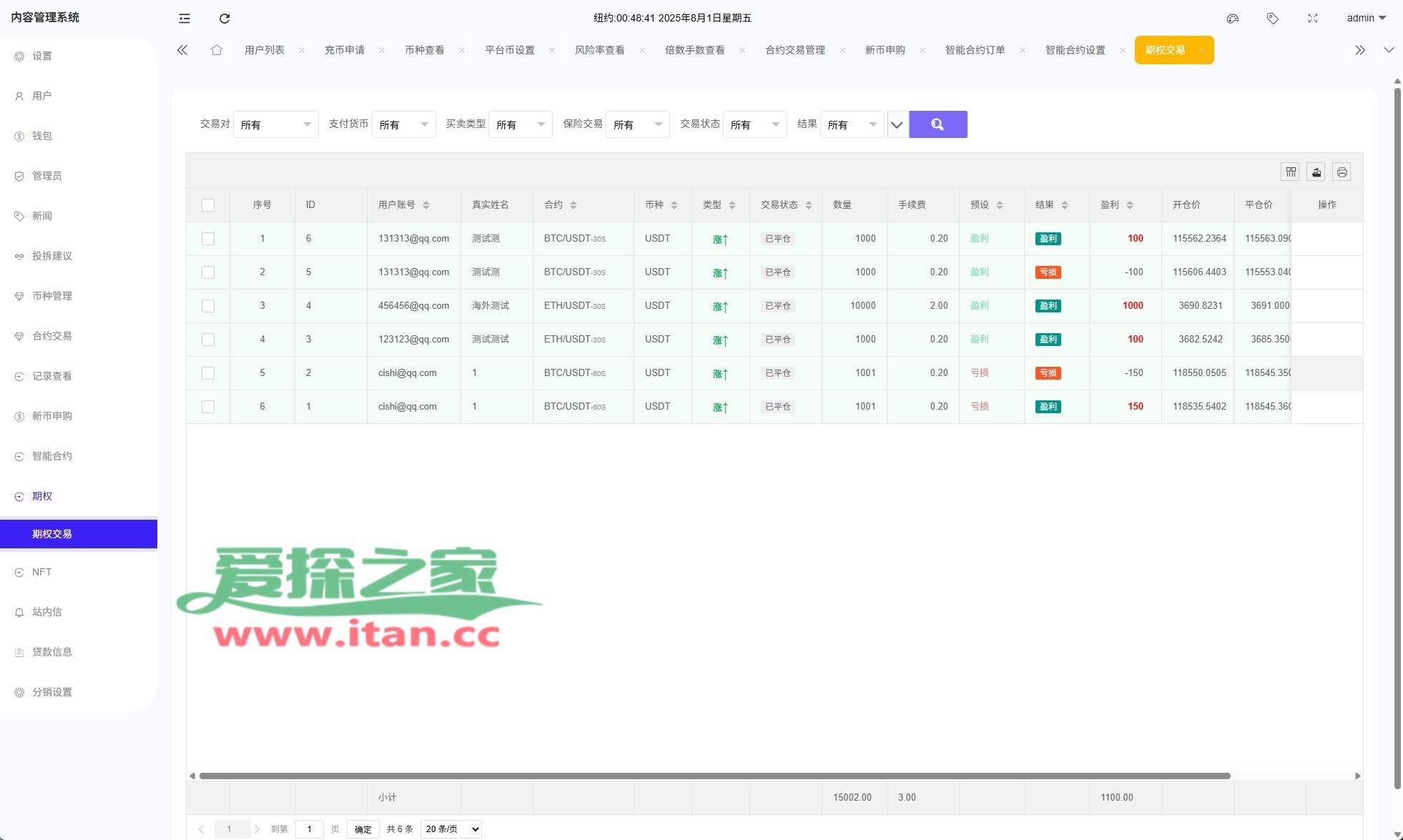Viewport: 1403px width, 840px height.
Task: Toggle sidebar with the menu collapse icon
Action: (184, 19)
